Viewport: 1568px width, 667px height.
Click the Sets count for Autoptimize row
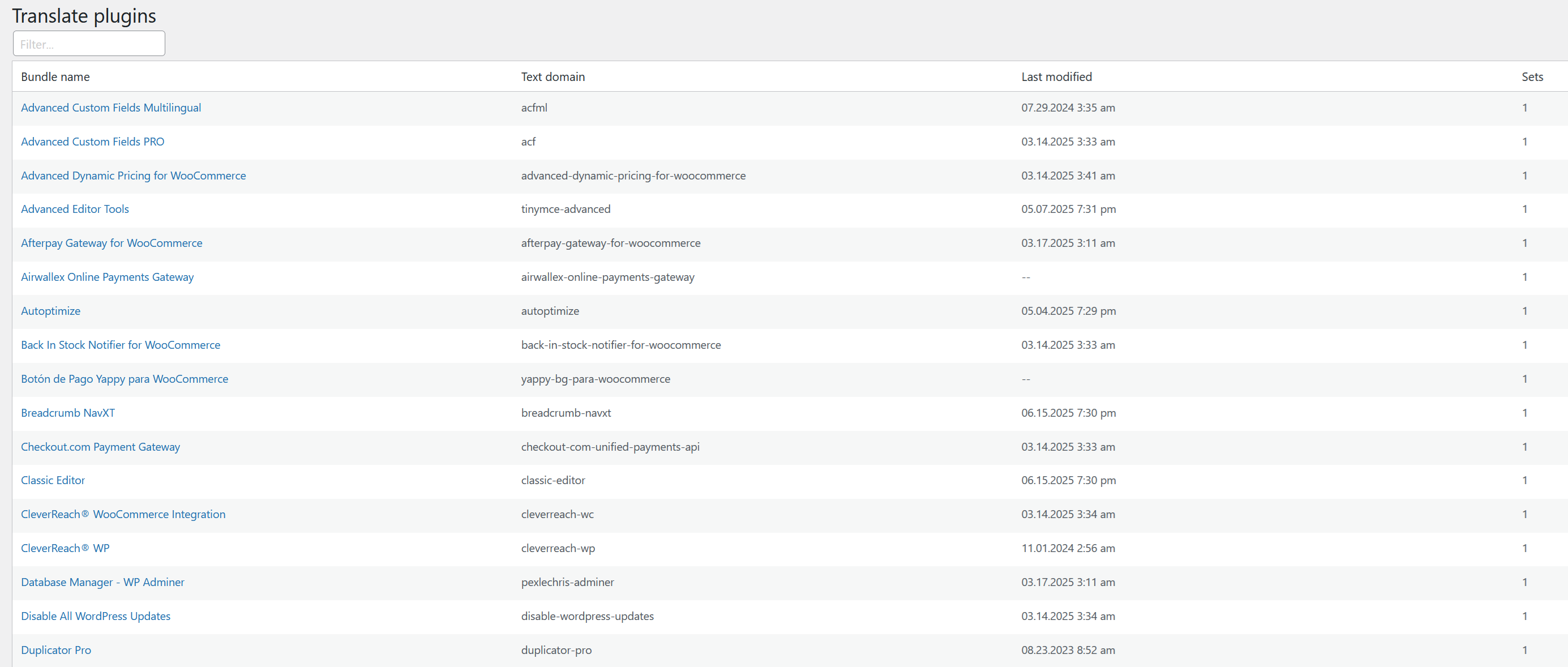(1525, 311)
